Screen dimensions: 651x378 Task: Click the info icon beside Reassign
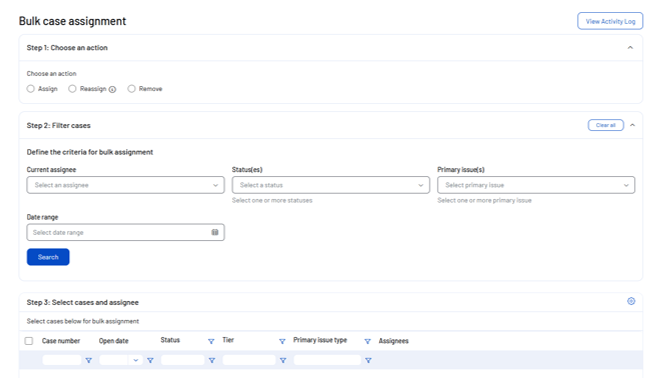tap(113, 89)
